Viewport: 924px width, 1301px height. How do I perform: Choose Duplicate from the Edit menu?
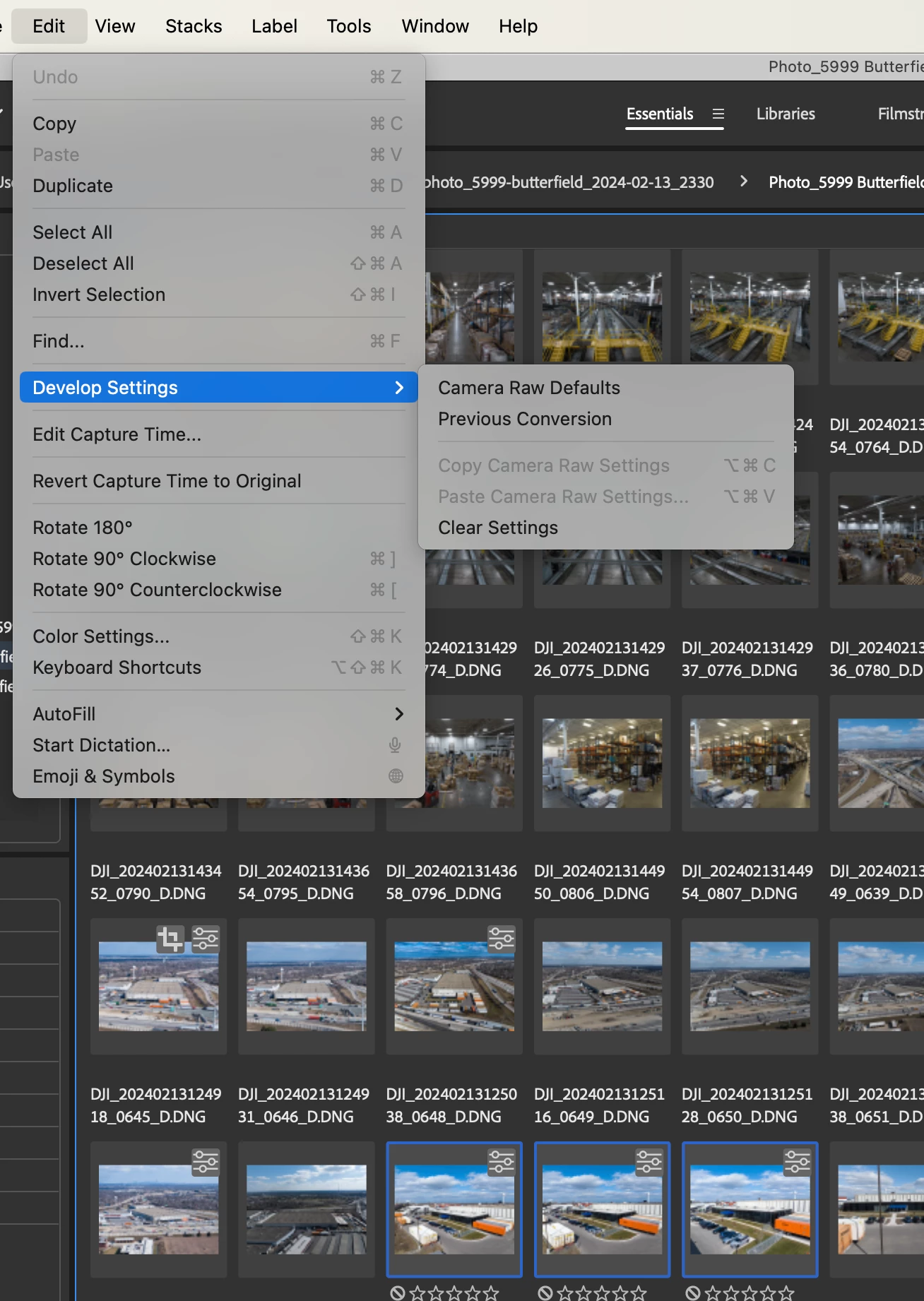pos(218,186)
